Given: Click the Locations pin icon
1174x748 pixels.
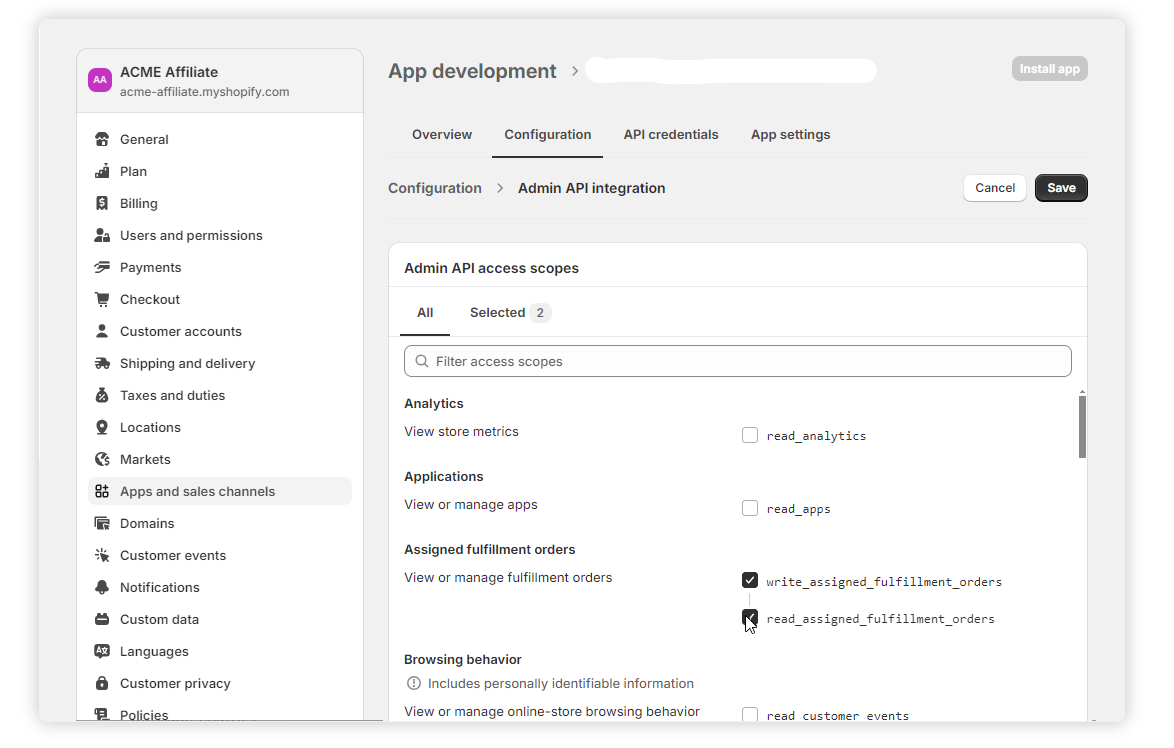Looking at the screenshot, I should click(102, 428).
